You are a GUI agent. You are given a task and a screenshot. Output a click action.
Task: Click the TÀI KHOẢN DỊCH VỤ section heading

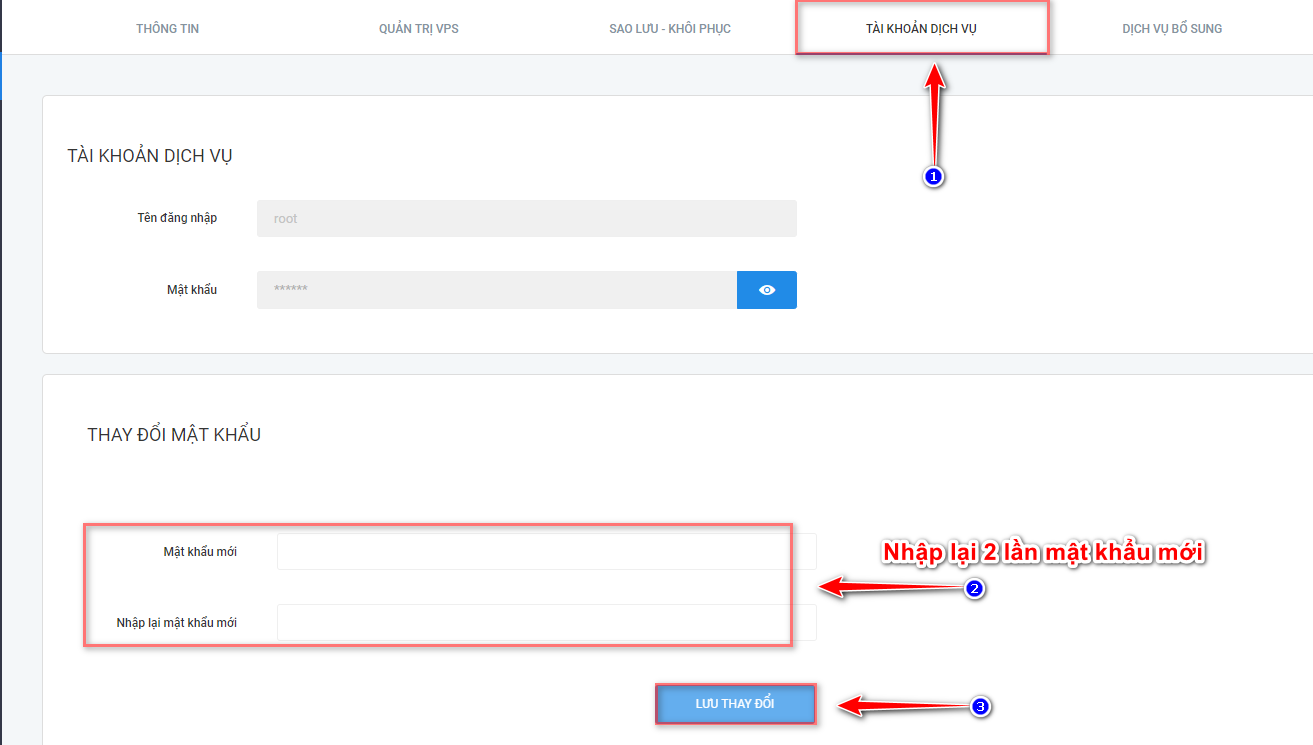pyautogui.click(x=150, y=156)
